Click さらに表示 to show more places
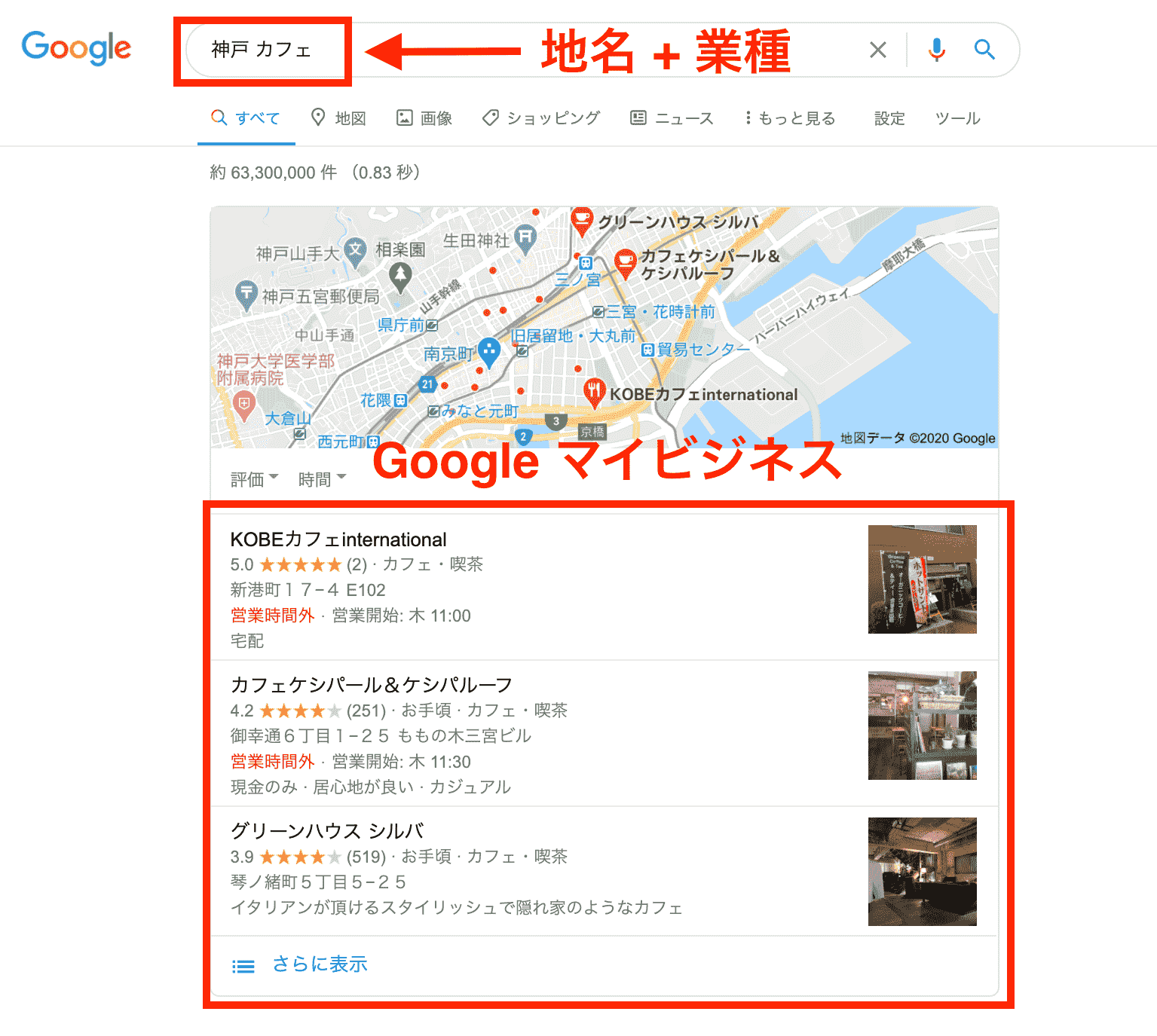The image size is (1157, 1036). click(x=320, y=964)
